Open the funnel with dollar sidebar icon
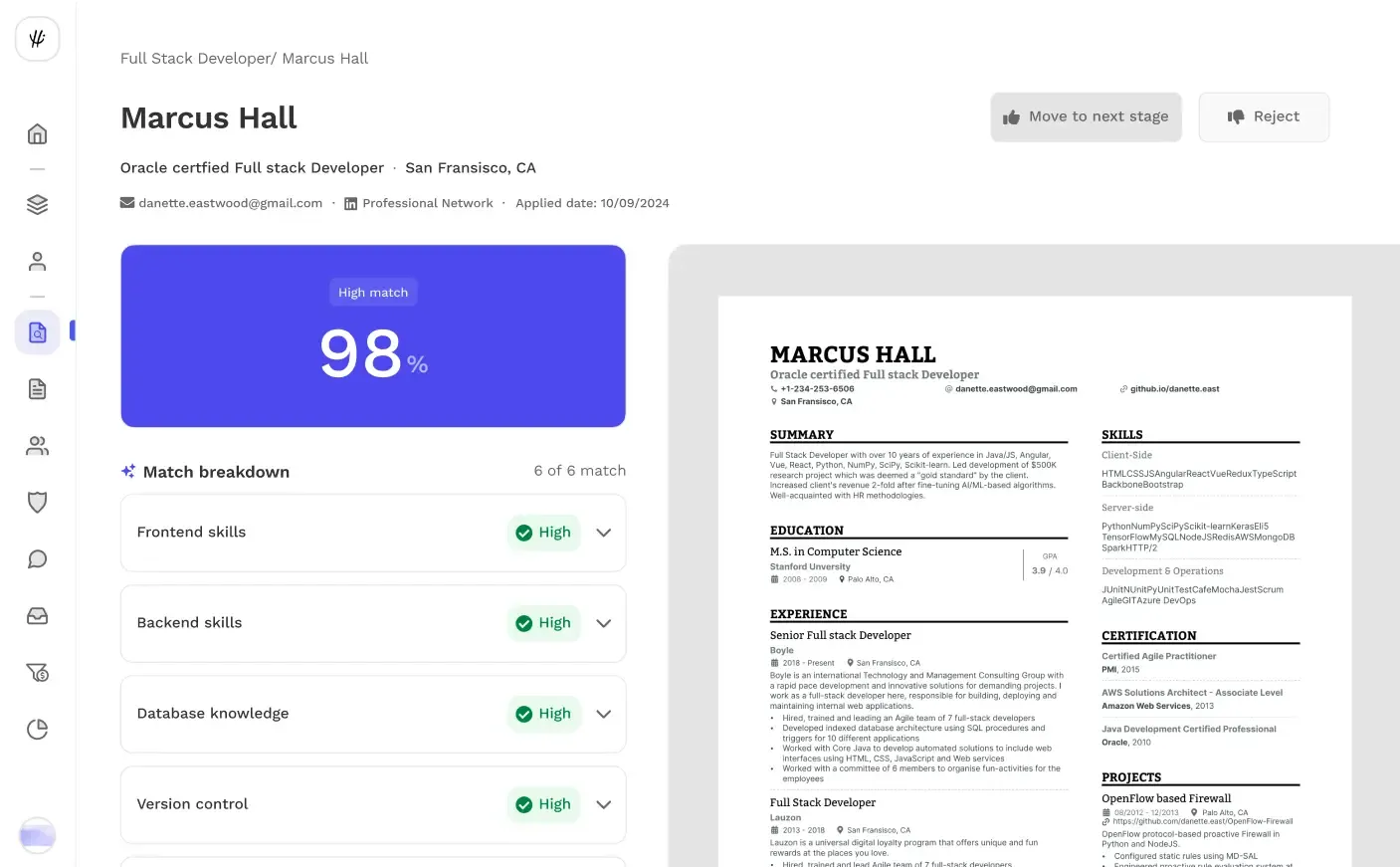The image size is (1400, 867). tap(38, 673)
